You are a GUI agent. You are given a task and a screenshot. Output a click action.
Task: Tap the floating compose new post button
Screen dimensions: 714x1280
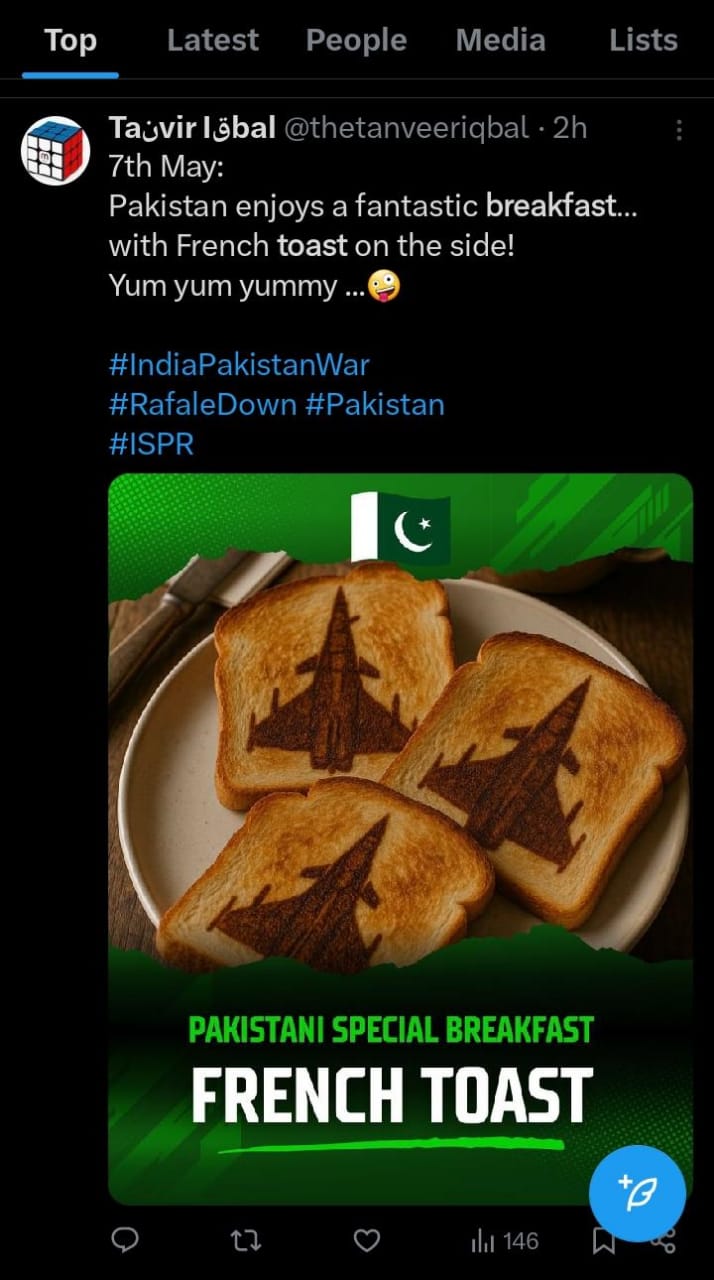[637, 1194]
